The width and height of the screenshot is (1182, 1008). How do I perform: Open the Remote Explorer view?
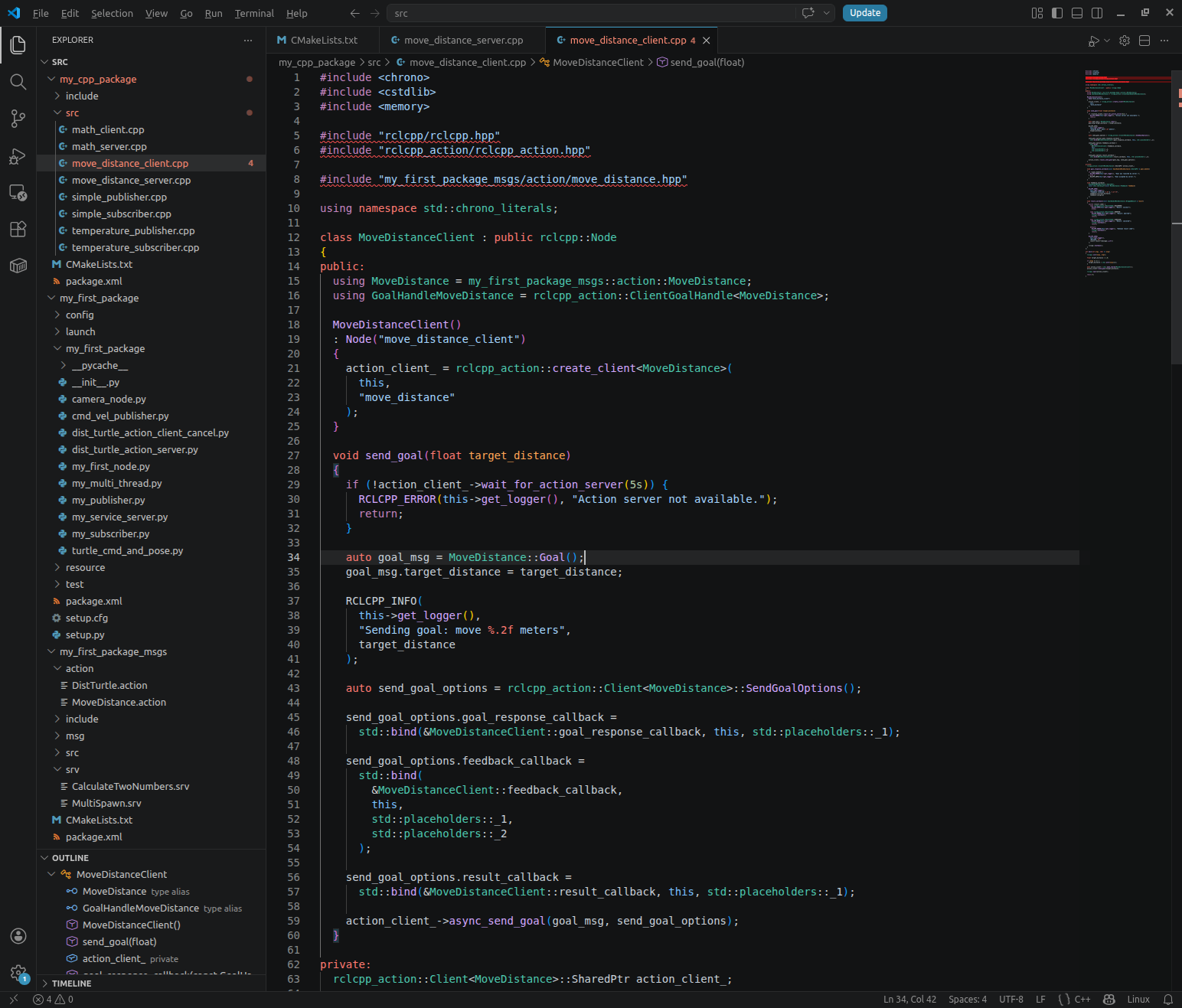tap(18, 192)
